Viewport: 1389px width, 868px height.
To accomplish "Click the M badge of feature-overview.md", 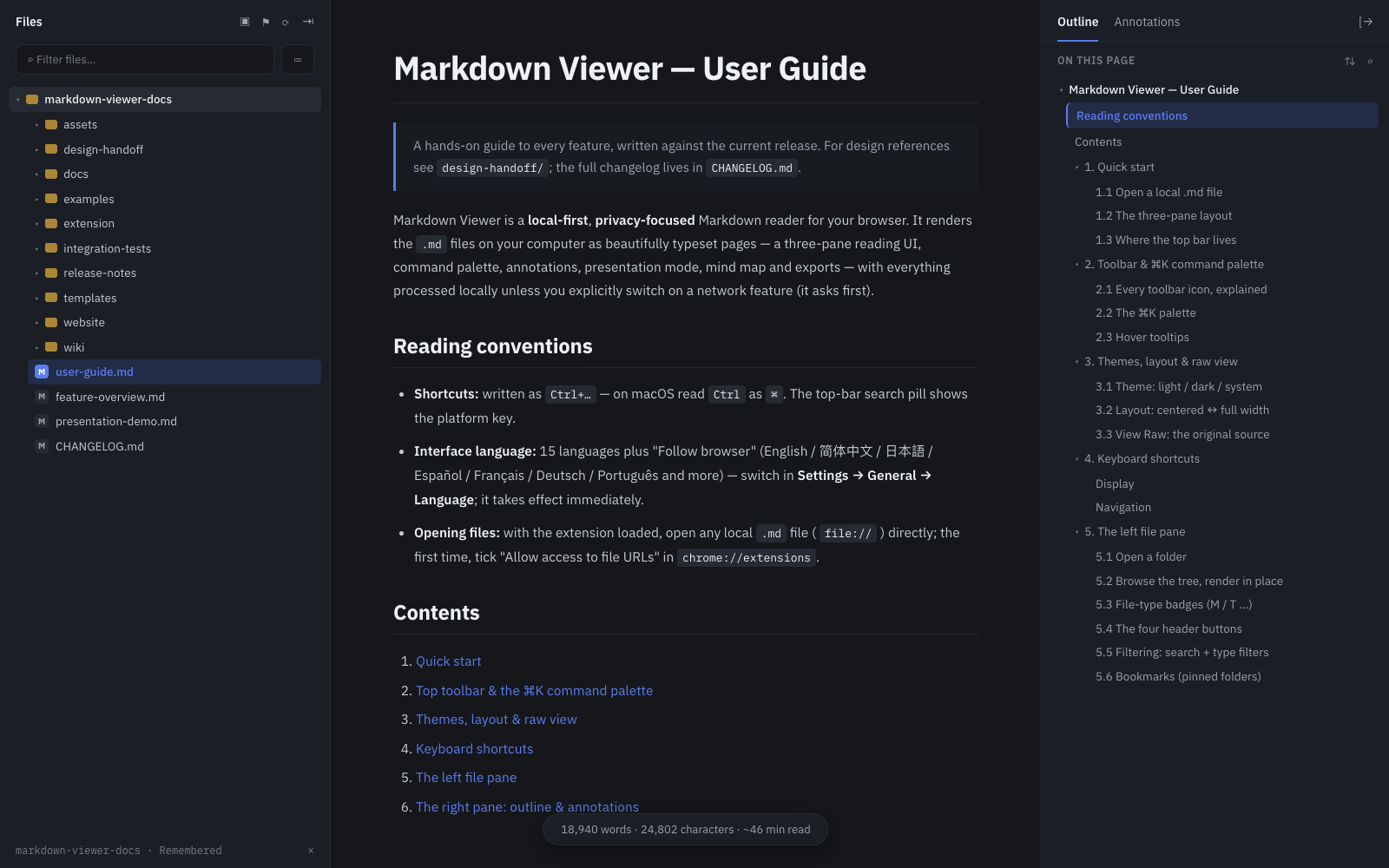I will pos(42,397).
